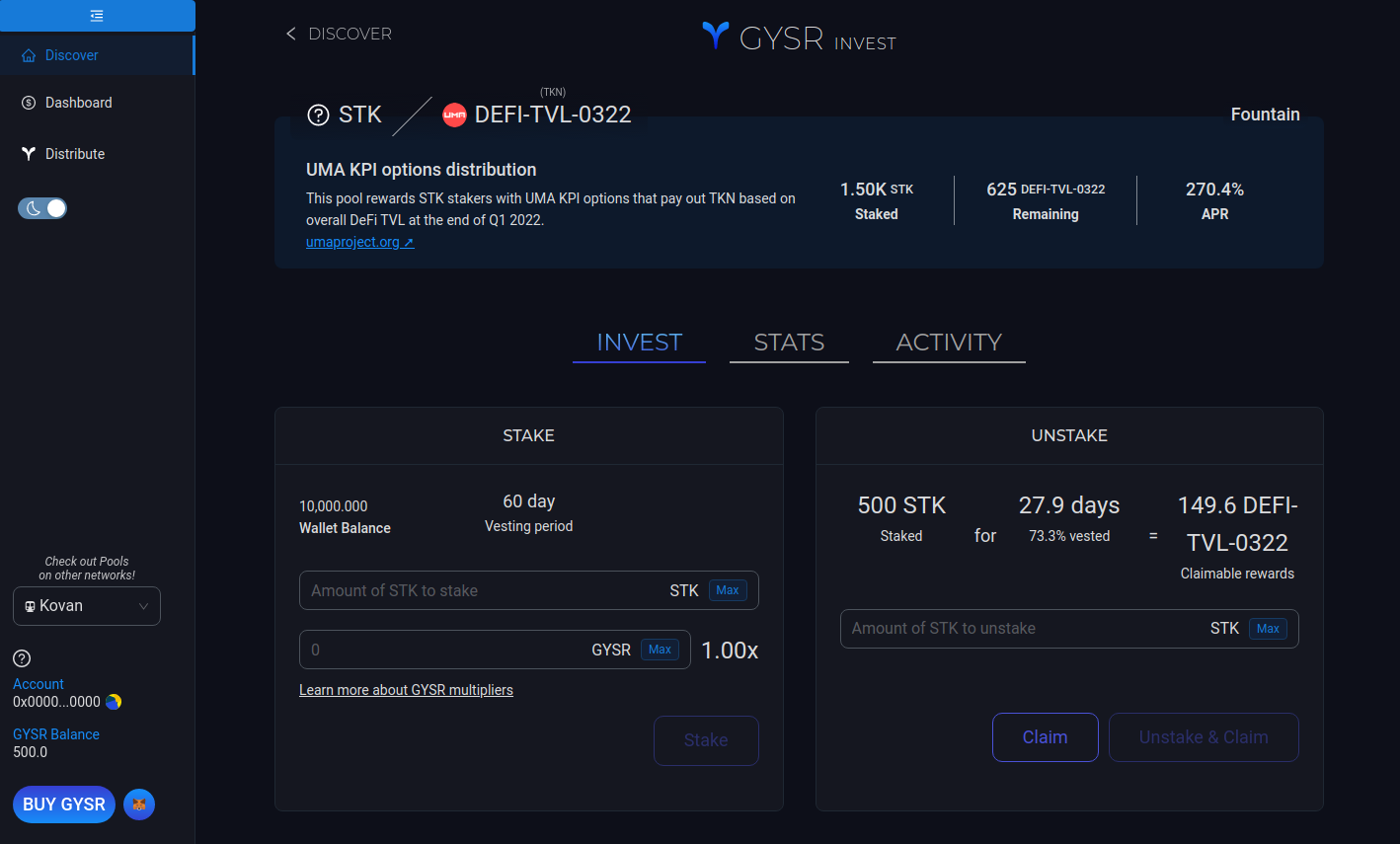Go back using the DISCOVER arrow
The image size is (1400, 844).
(339, 34)
